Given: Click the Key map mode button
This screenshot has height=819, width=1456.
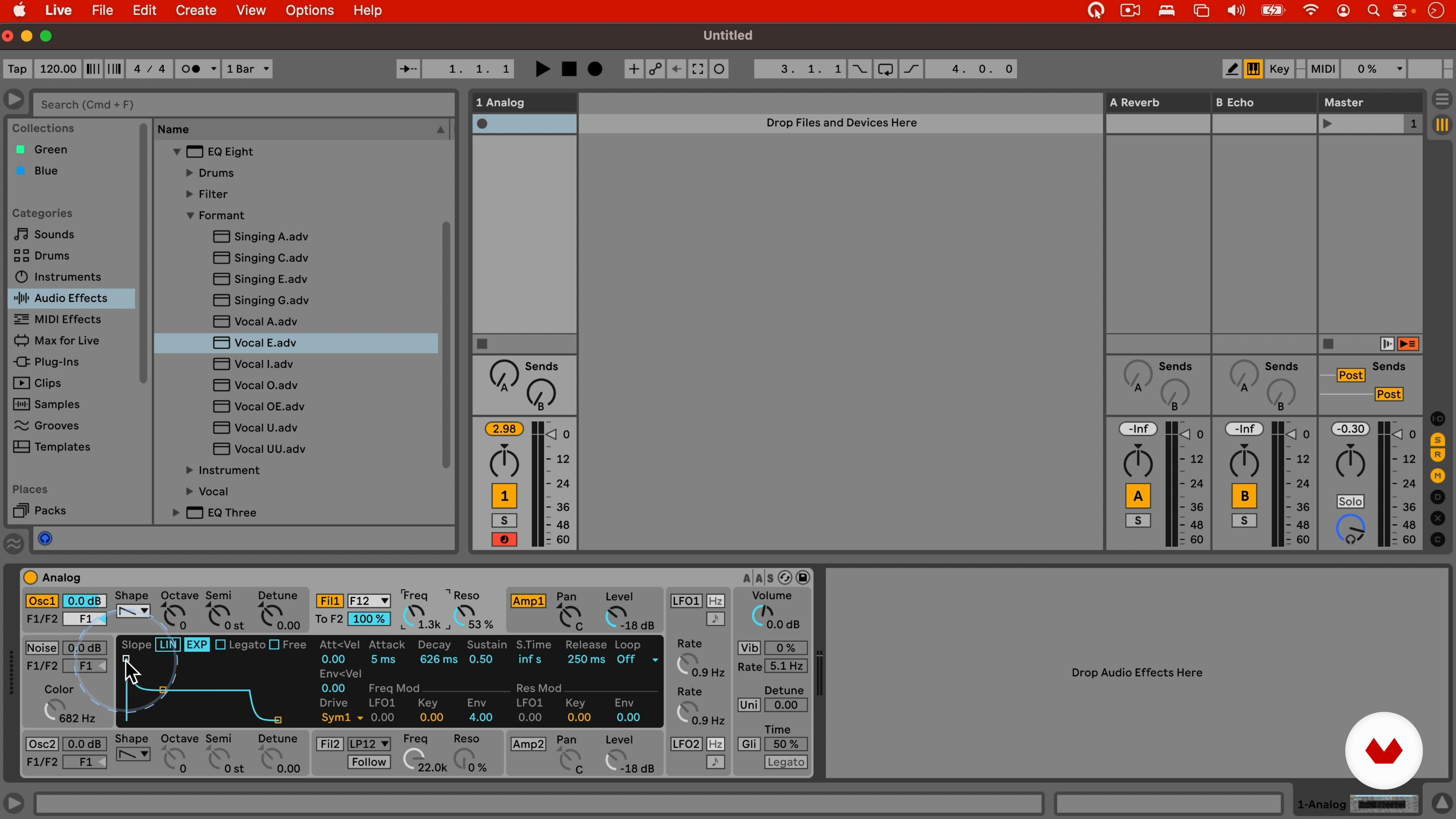Looking at the screenshot, I should coord(1279,69).
